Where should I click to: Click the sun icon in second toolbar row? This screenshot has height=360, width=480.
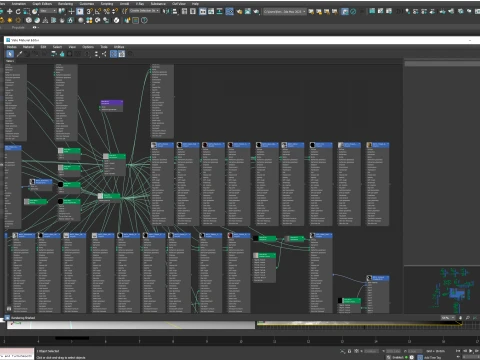(9, 20)
